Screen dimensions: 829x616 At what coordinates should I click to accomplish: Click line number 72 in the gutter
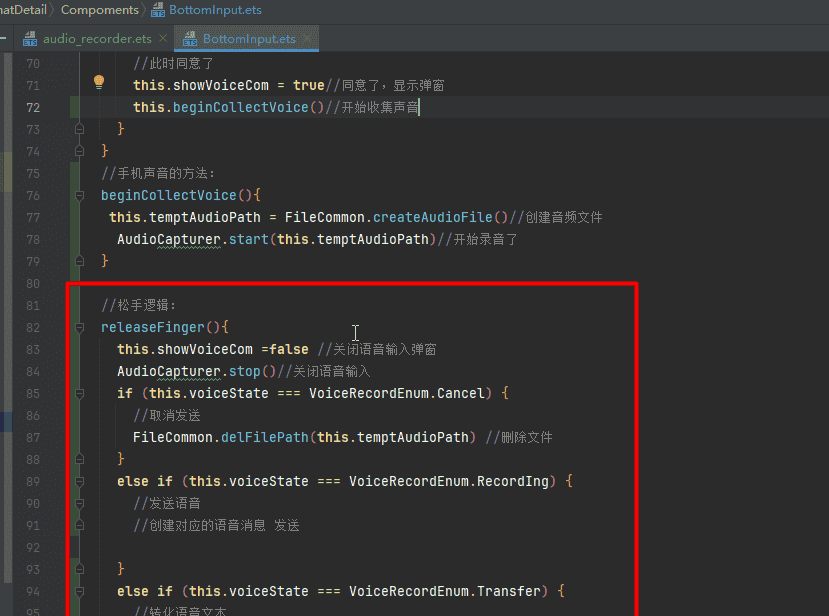point(33,108)
